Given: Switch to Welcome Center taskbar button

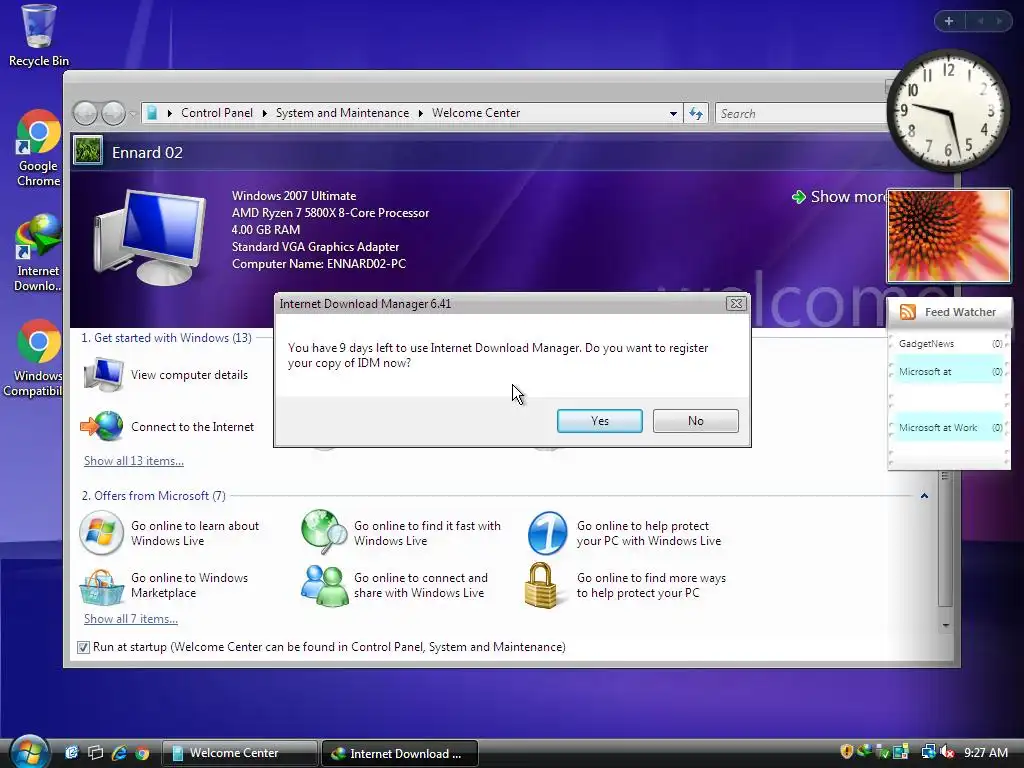Looking at the screenshot, I should coord(239,753).
